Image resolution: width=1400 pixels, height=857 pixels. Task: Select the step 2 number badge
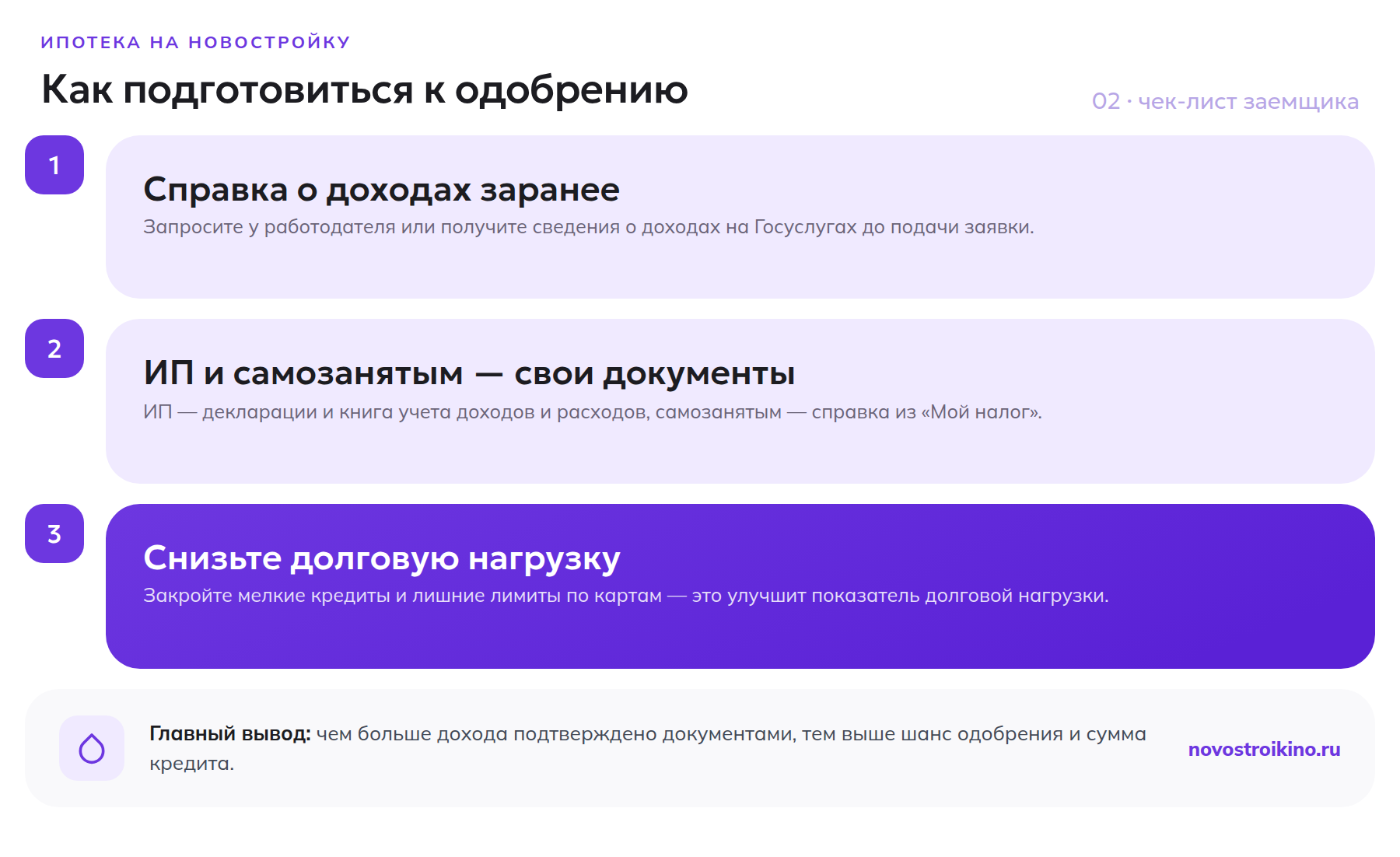[x=54, y=348]
